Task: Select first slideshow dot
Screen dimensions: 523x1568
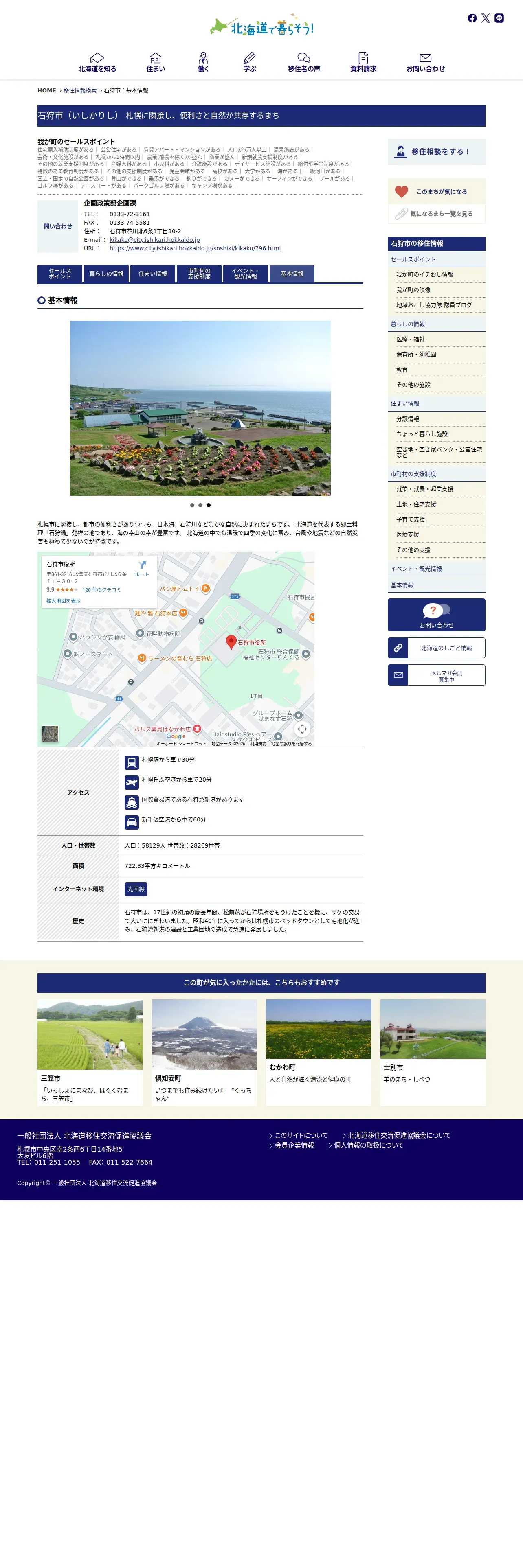Action: (x=192, y=505)
